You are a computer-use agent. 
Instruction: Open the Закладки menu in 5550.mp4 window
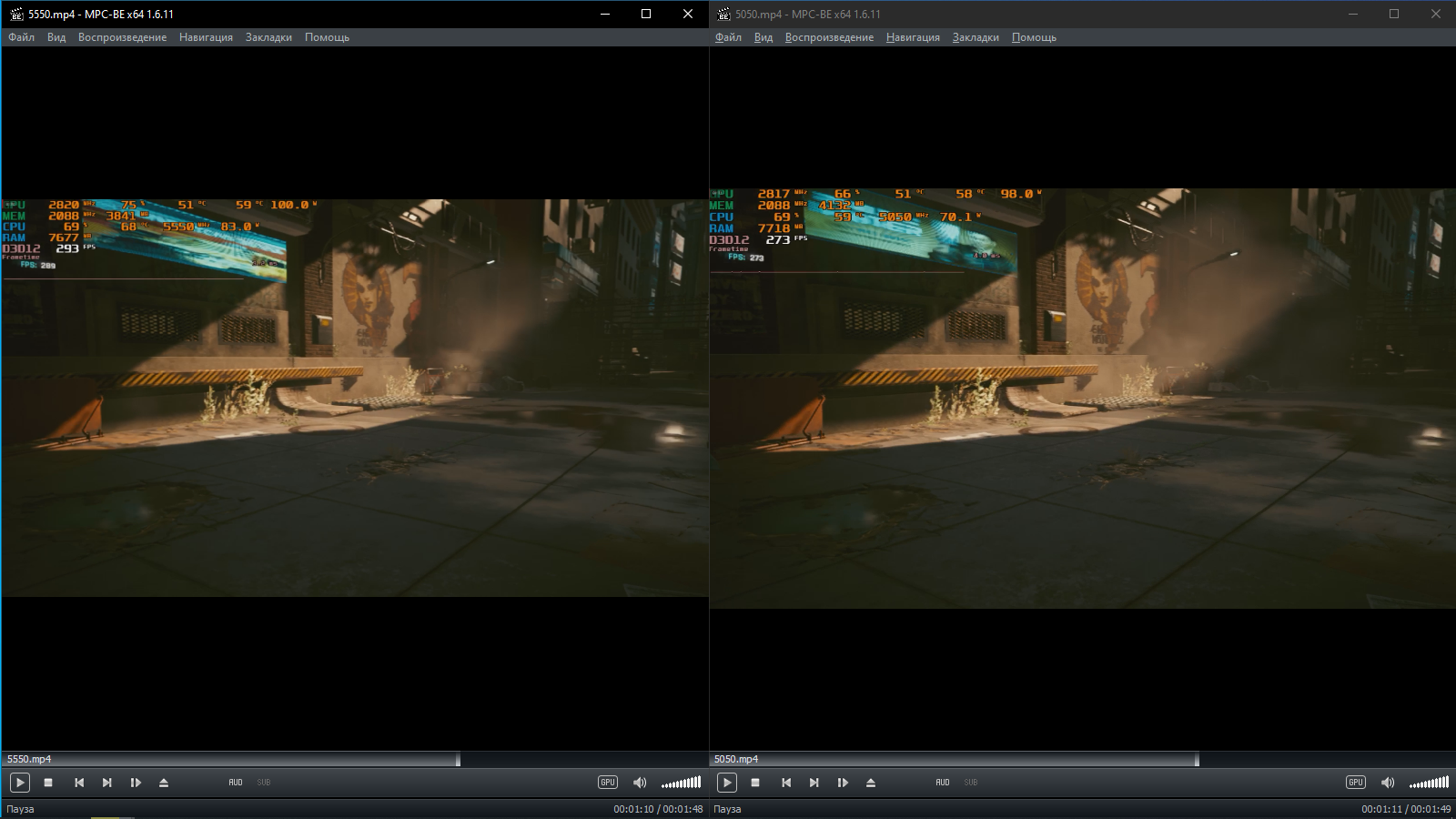tap(268, 37)
